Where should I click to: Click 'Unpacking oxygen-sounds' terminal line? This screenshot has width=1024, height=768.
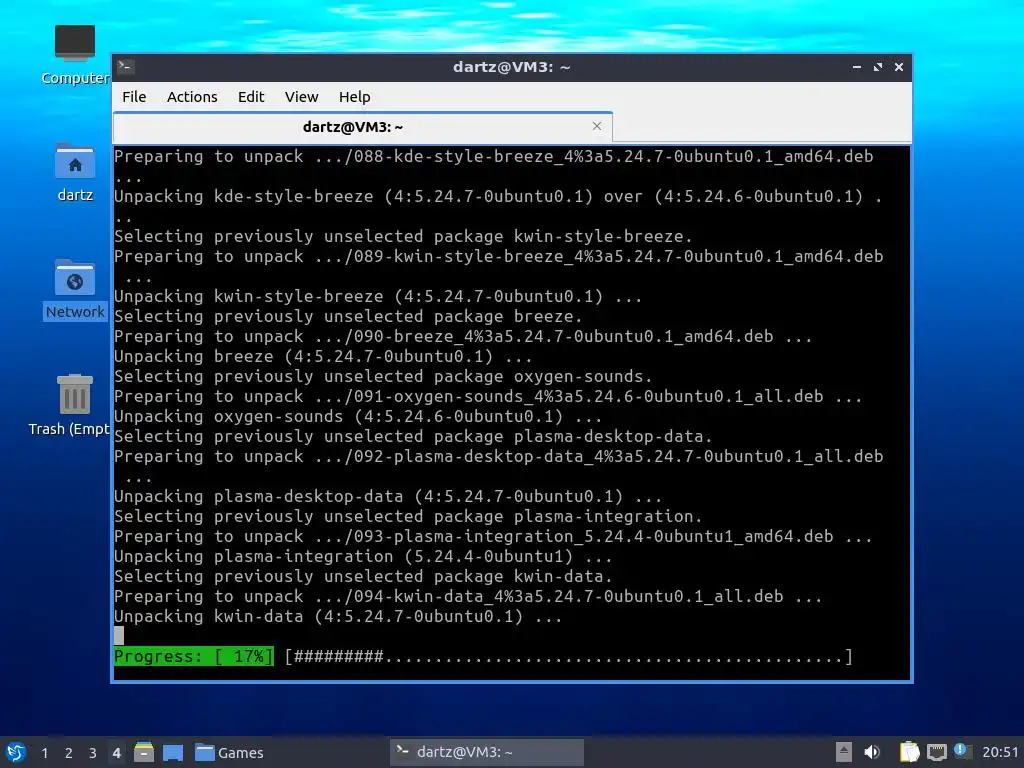click(x=358, y=417)
